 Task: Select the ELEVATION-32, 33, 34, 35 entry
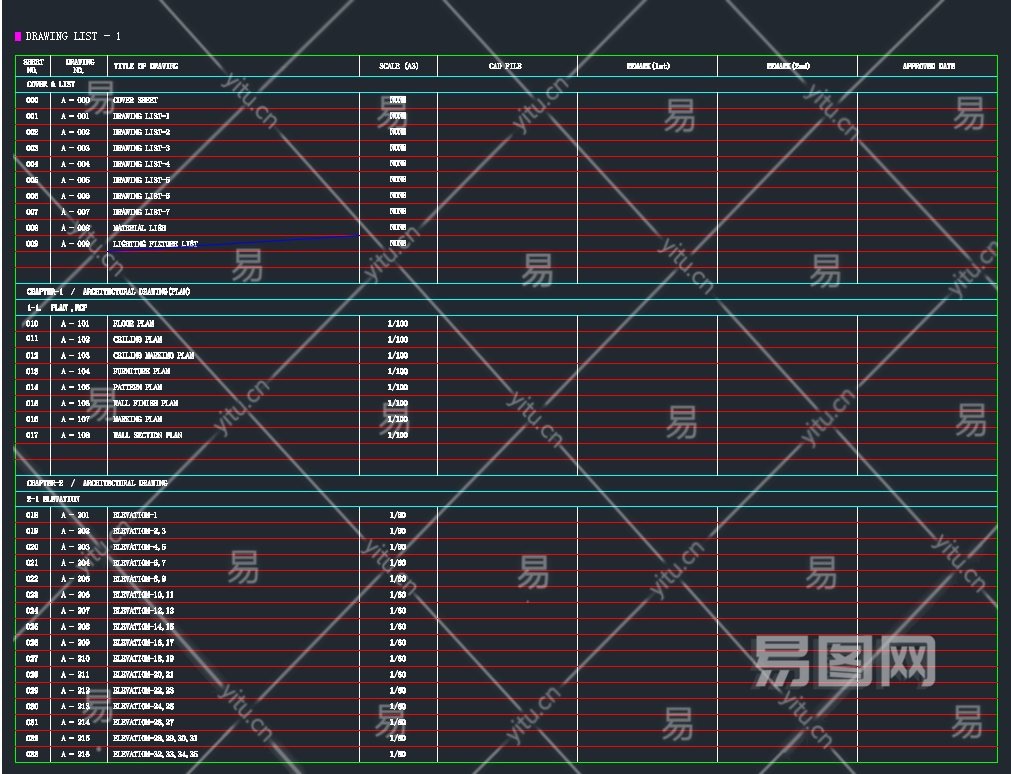pos(155,754)
